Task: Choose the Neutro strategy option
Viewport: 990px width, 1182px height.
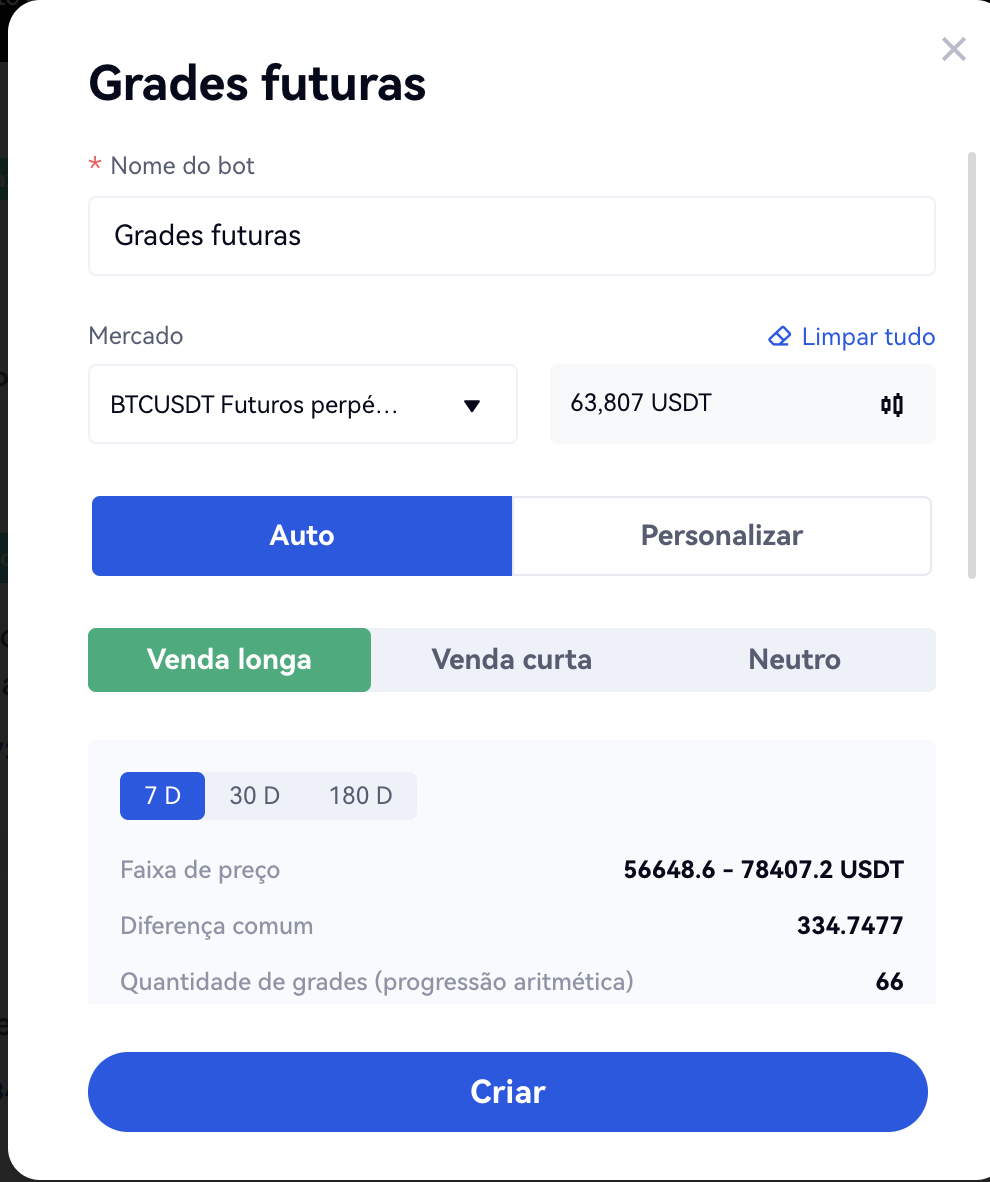Action: point(794,660)
